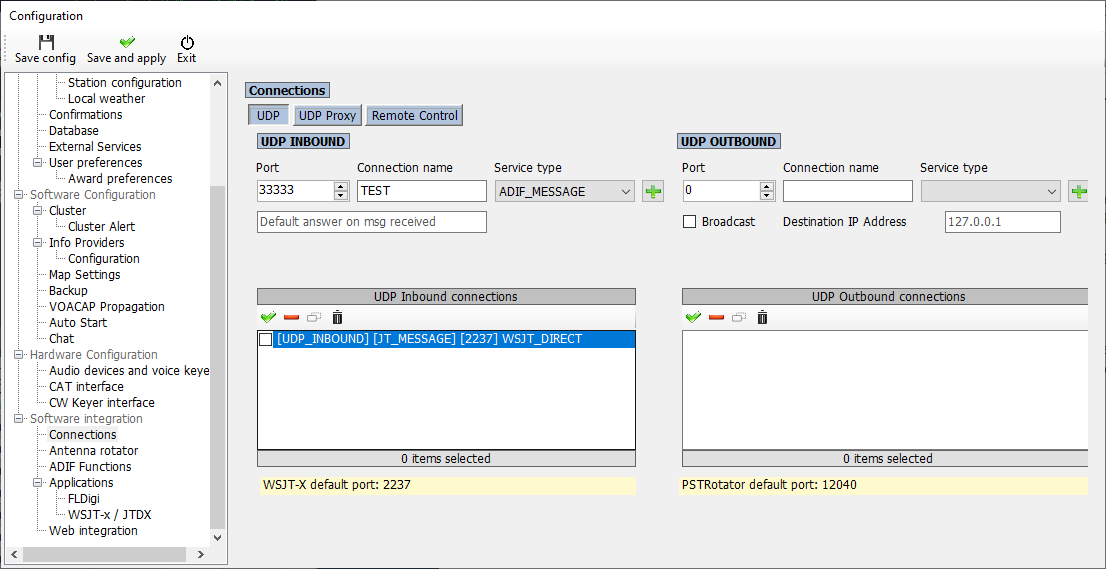This screenshot has height=569, width=1106.
Task: Switch to the UDP Proxy tab
Action: point(327,116)
